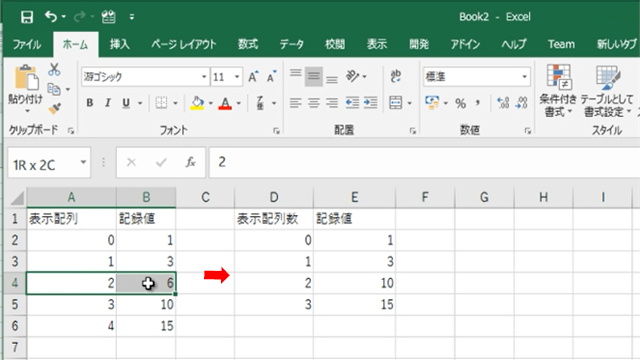Open 条件付き書式 conditional formatting
Viewport: 640px width, 360px height.
[x=558, y=91]
